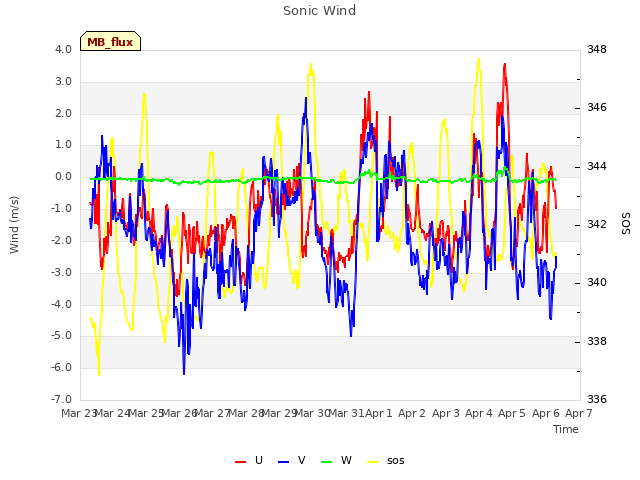The height and width of the screenshot is (480, 640).
Task: Click the -3.0 left axis value
Action: 61,272
